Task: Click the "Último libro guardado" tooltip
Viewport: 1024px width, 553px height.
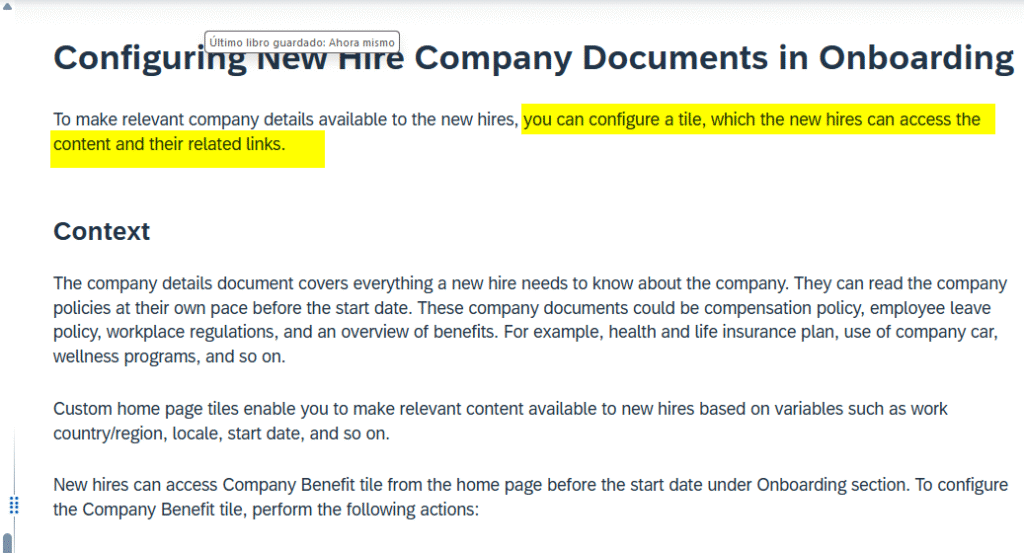Action: click(302, 42)
